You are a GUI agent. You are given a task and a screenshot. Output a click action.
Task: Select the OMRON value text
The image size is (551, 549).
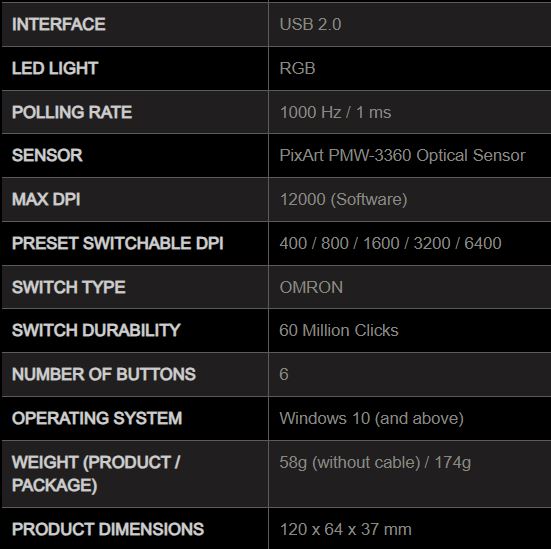click(311, 287)
